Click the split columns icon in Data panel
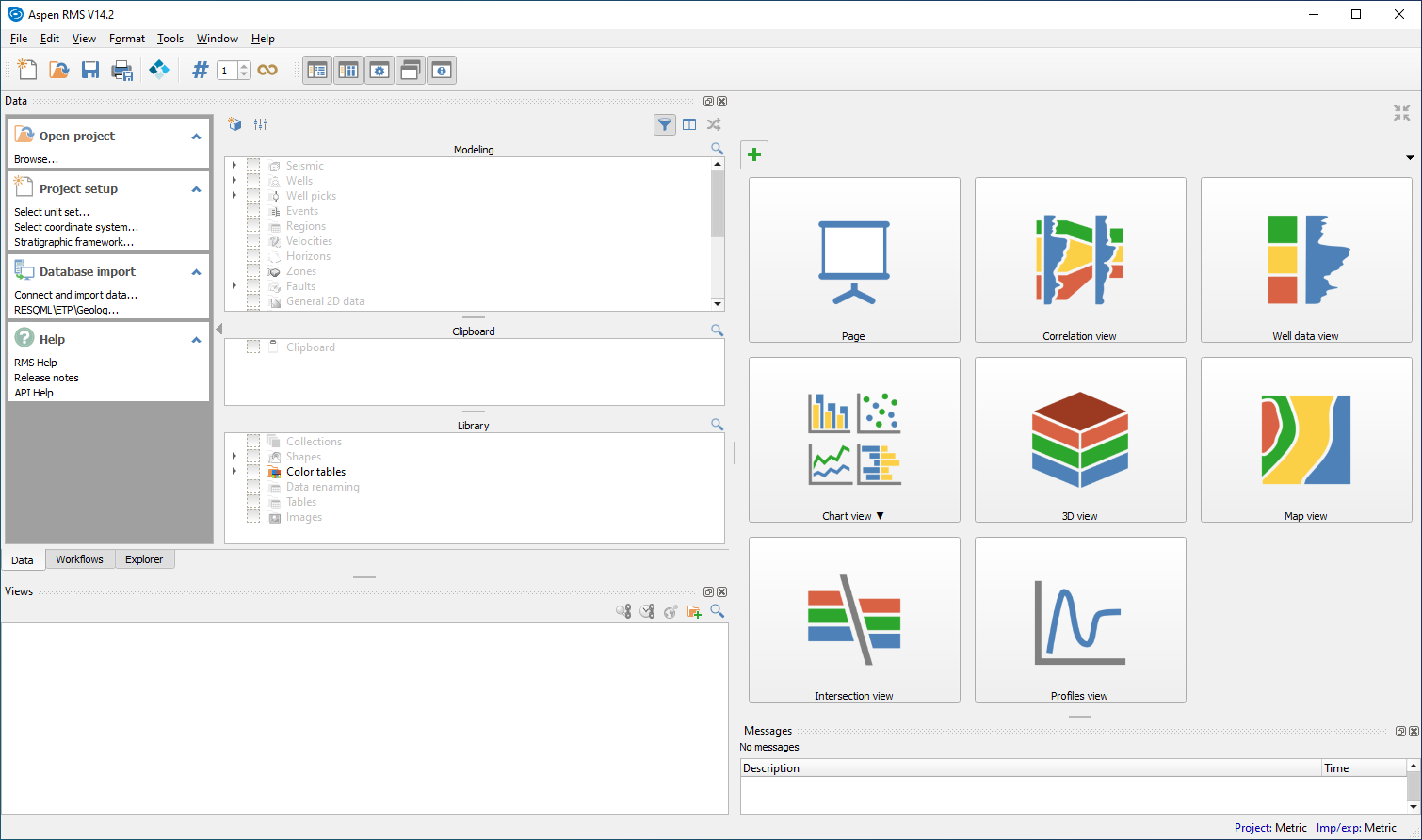1422x840 pixels. (689, 124)
